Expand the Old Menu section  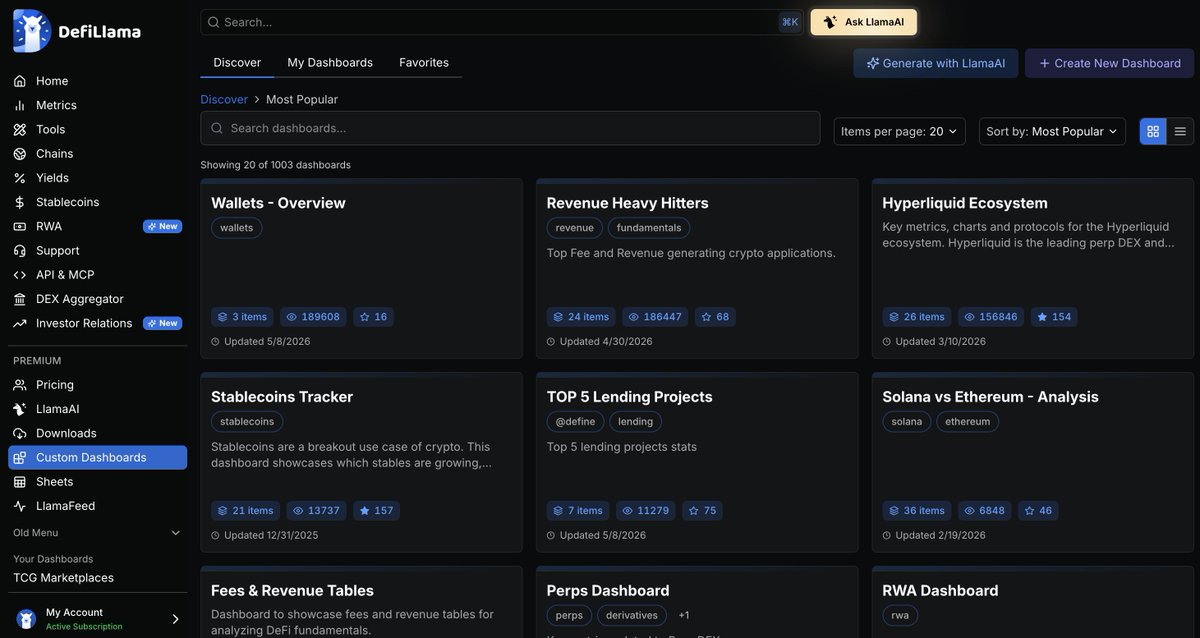pos(97,533)
